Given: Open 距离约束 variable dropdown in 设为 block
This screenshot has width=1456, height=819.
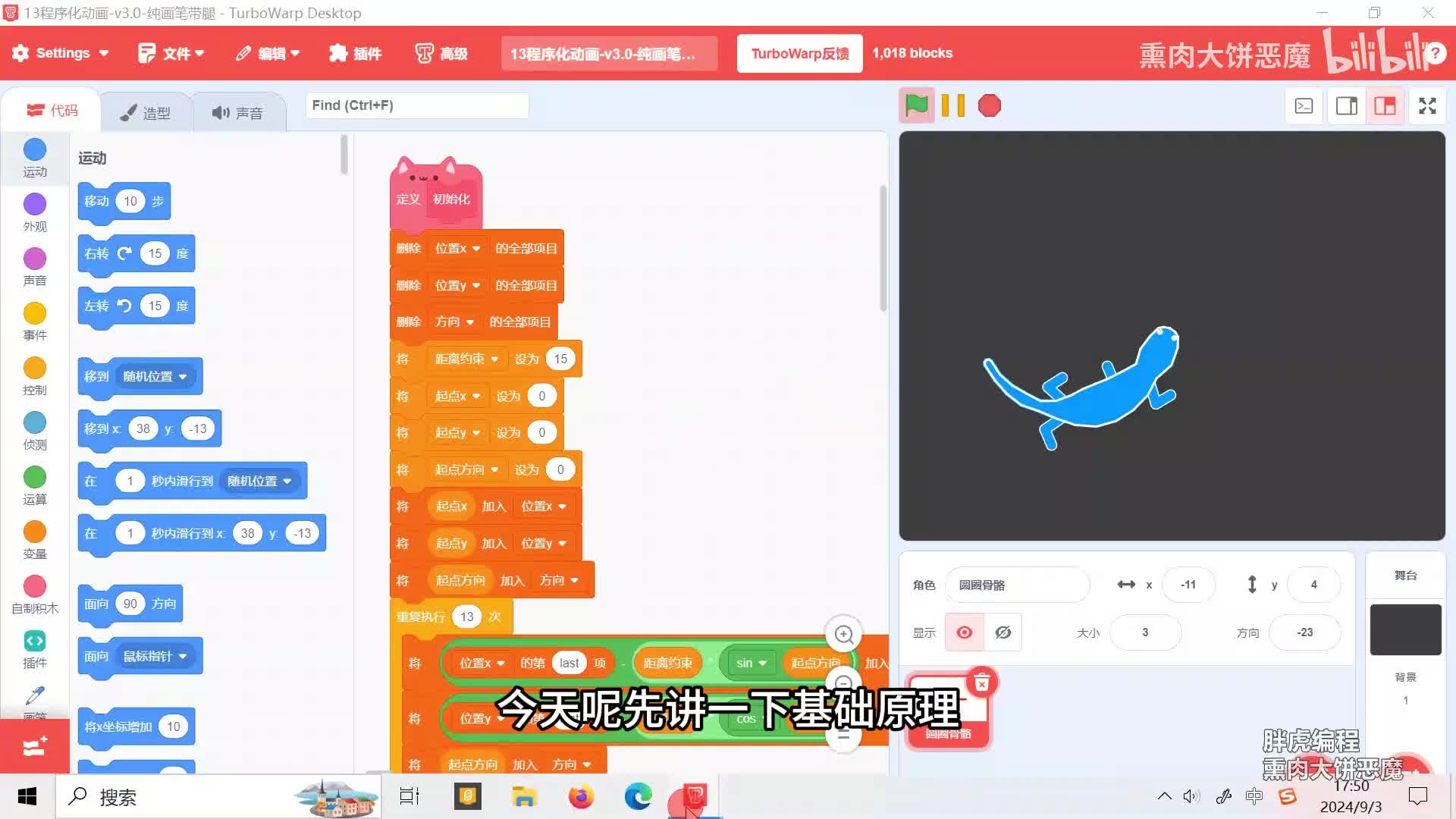Looking at the screenshot, I should 466,359.
